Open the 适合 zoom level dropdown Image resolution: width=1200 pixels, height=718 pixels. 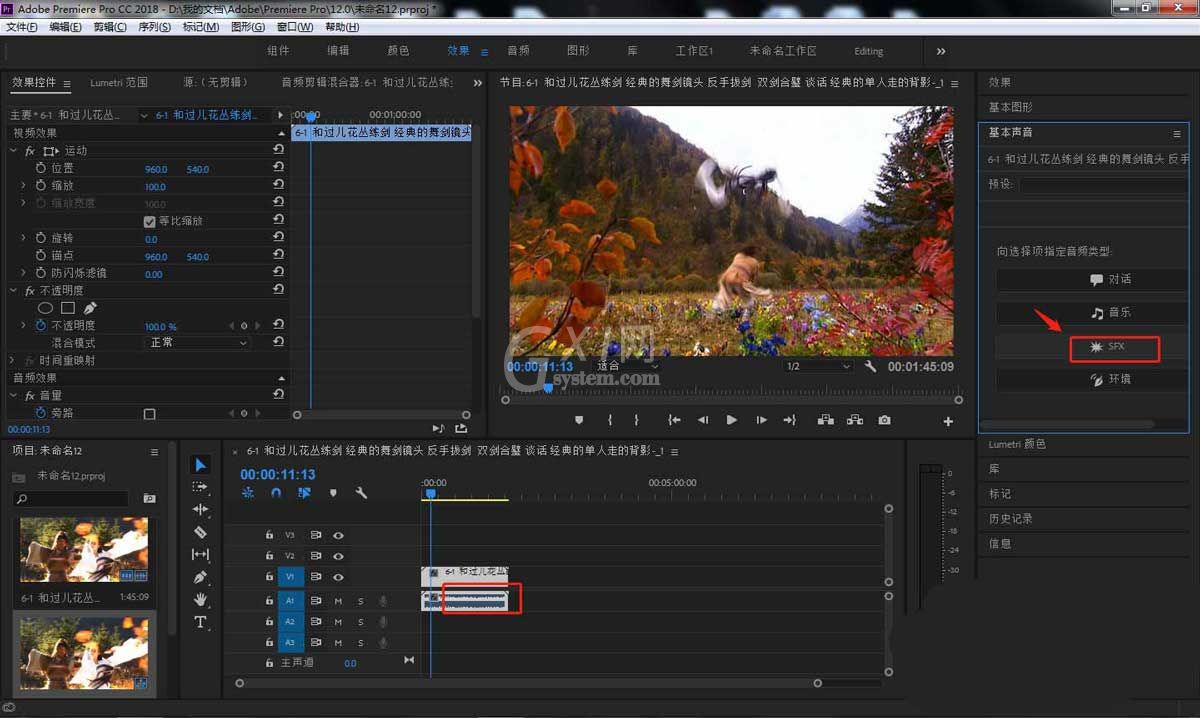(x=630, y=366)
